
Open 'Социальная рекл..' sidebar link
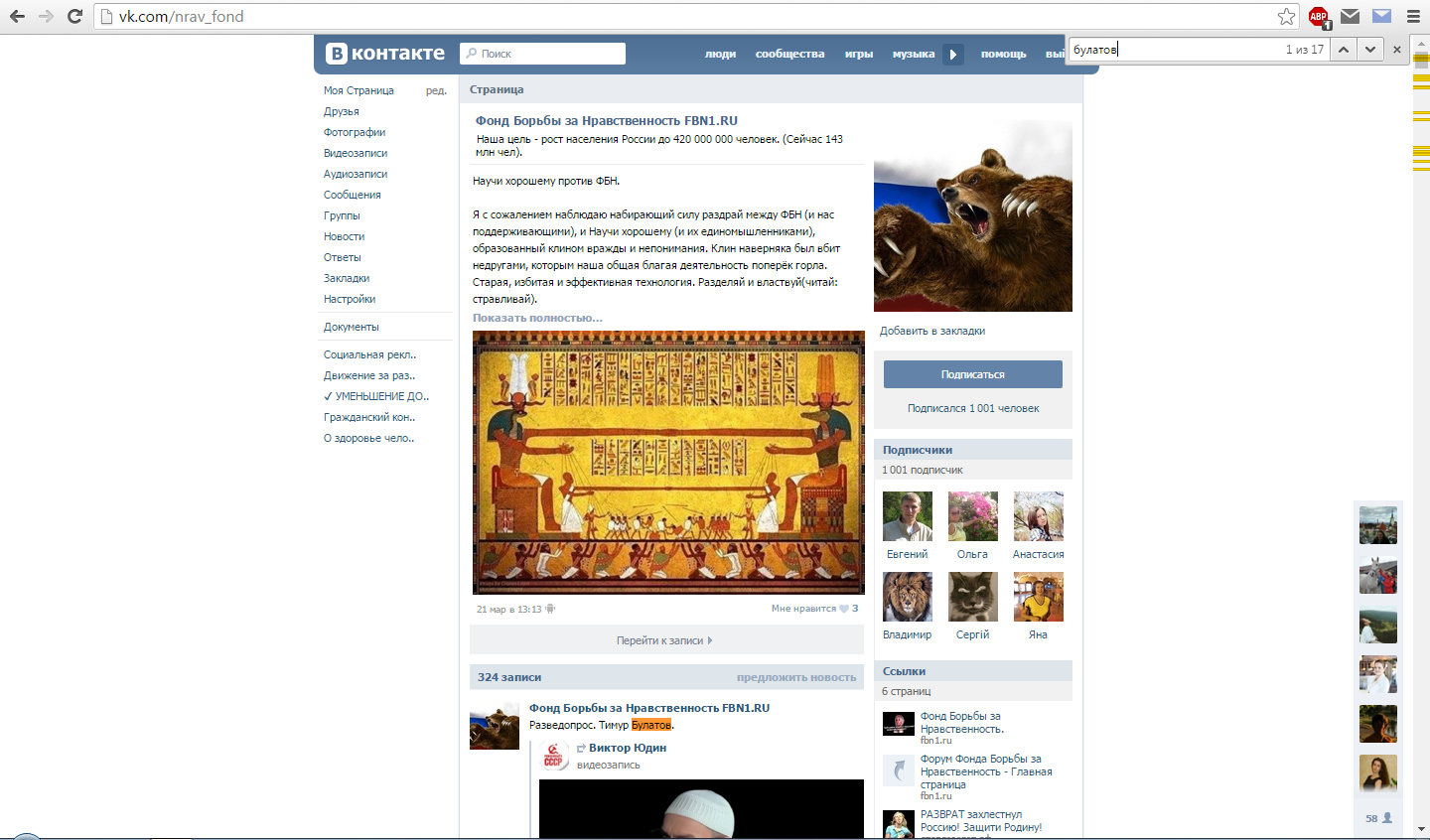click(x=369, y=354)
